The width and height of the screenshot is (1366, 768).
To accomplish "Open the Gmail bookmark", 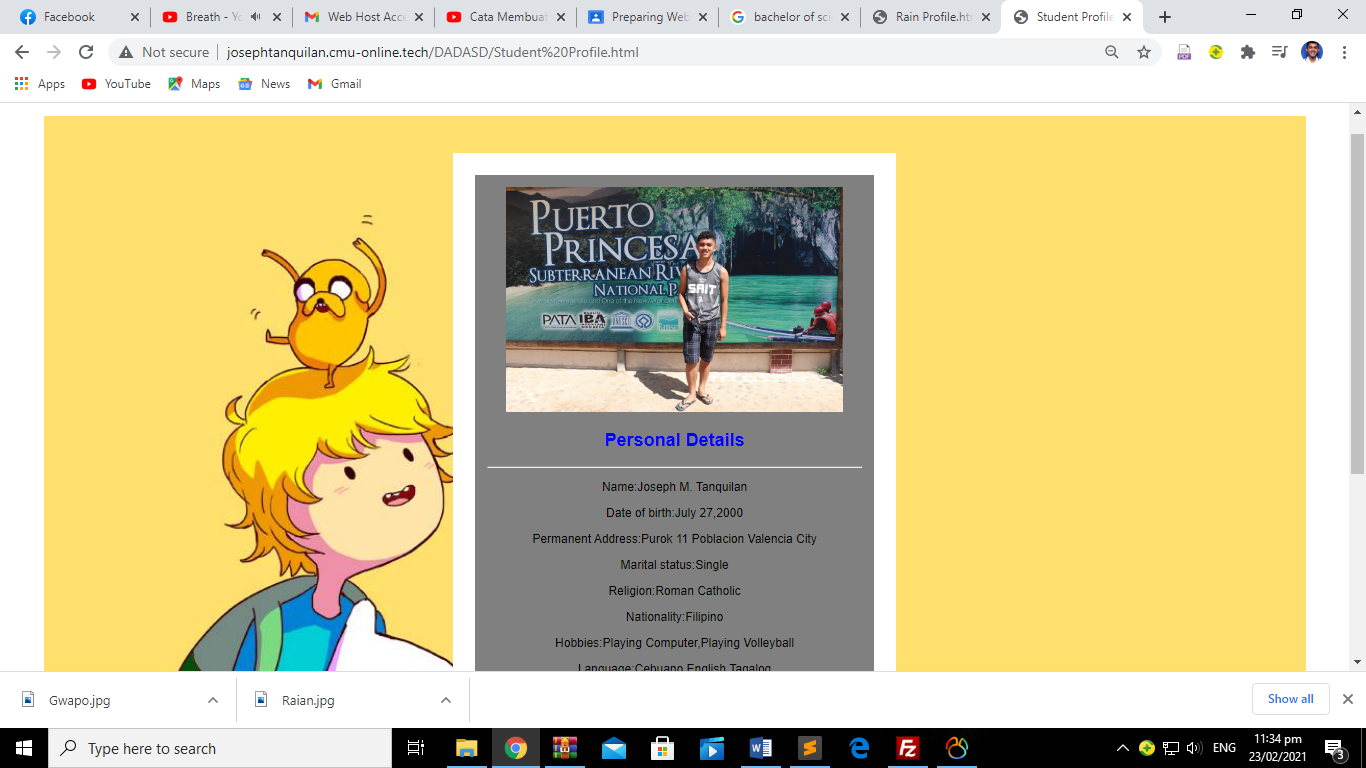I will click(x=335, y=84).
